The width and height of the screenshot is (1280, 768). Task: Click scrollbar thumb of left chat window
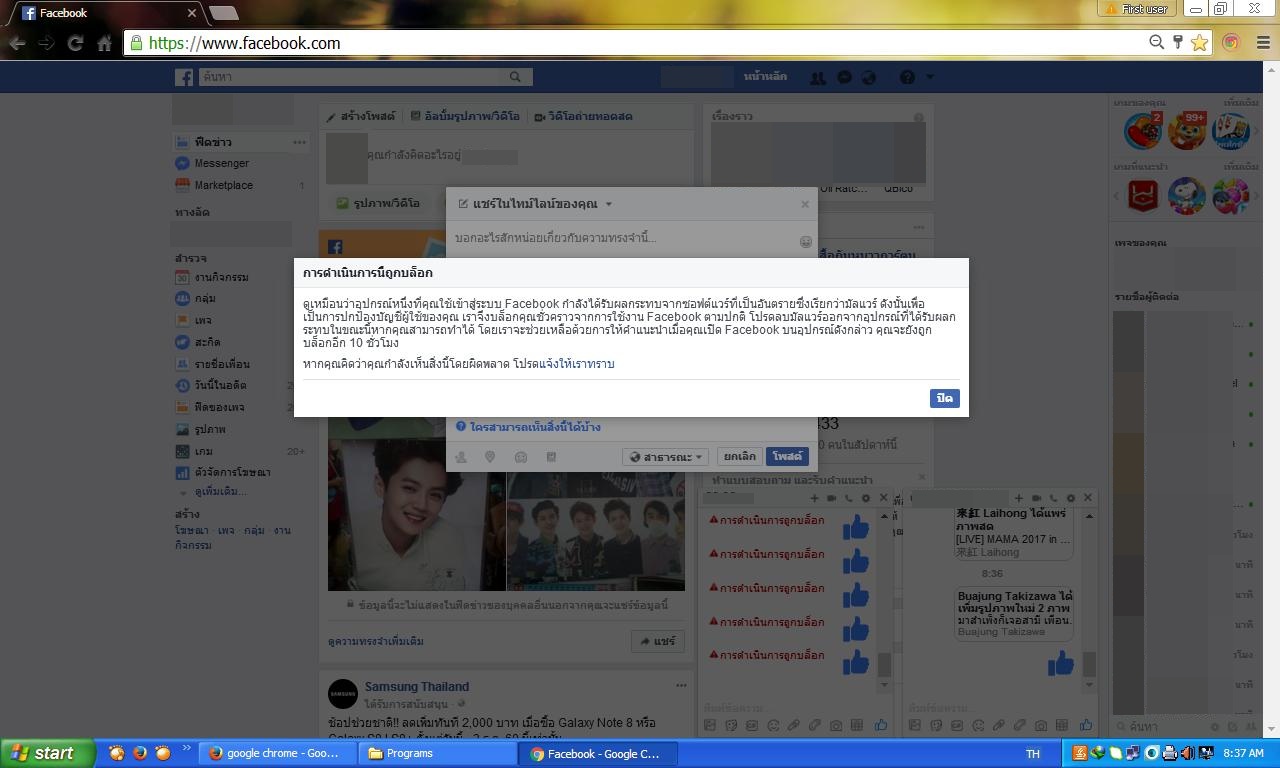pos(884,665)
